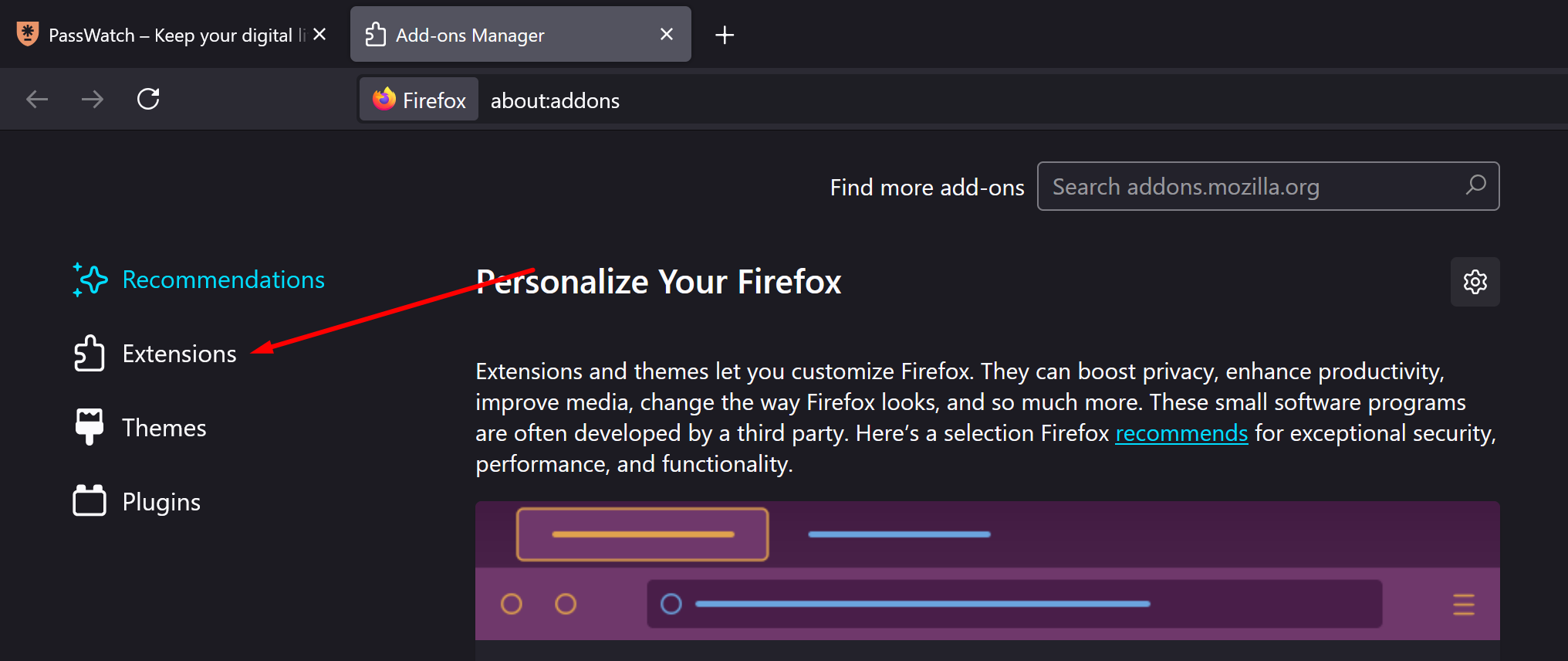Click the Plugins block icon

coord(90,500)
